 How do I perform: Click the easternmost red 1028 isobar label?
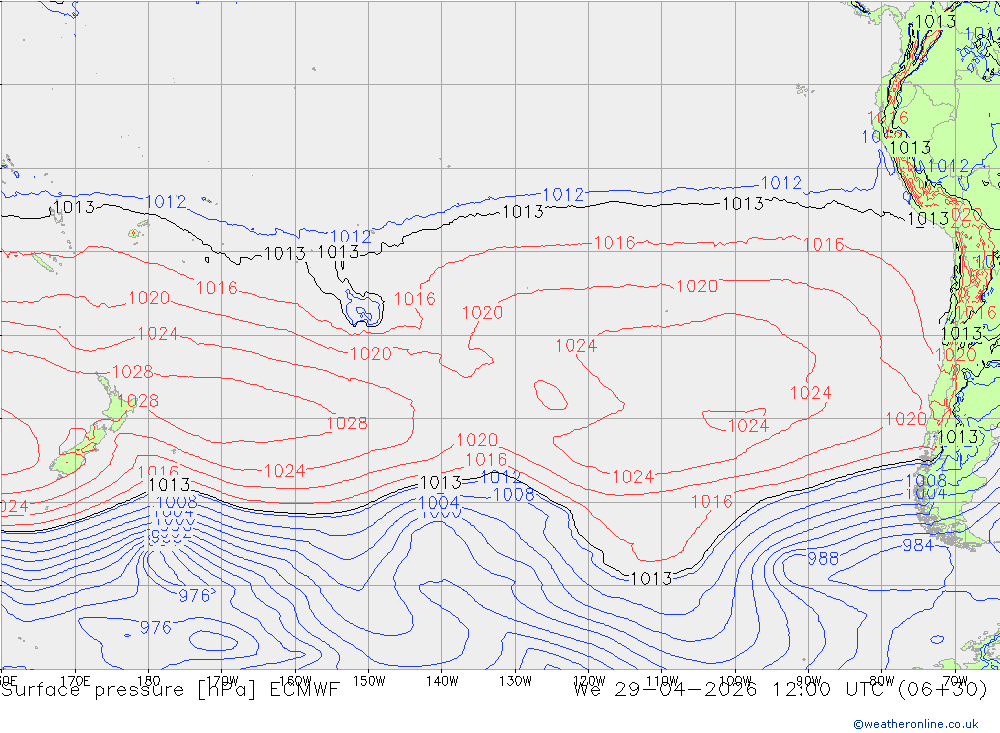tap(347, 424)
